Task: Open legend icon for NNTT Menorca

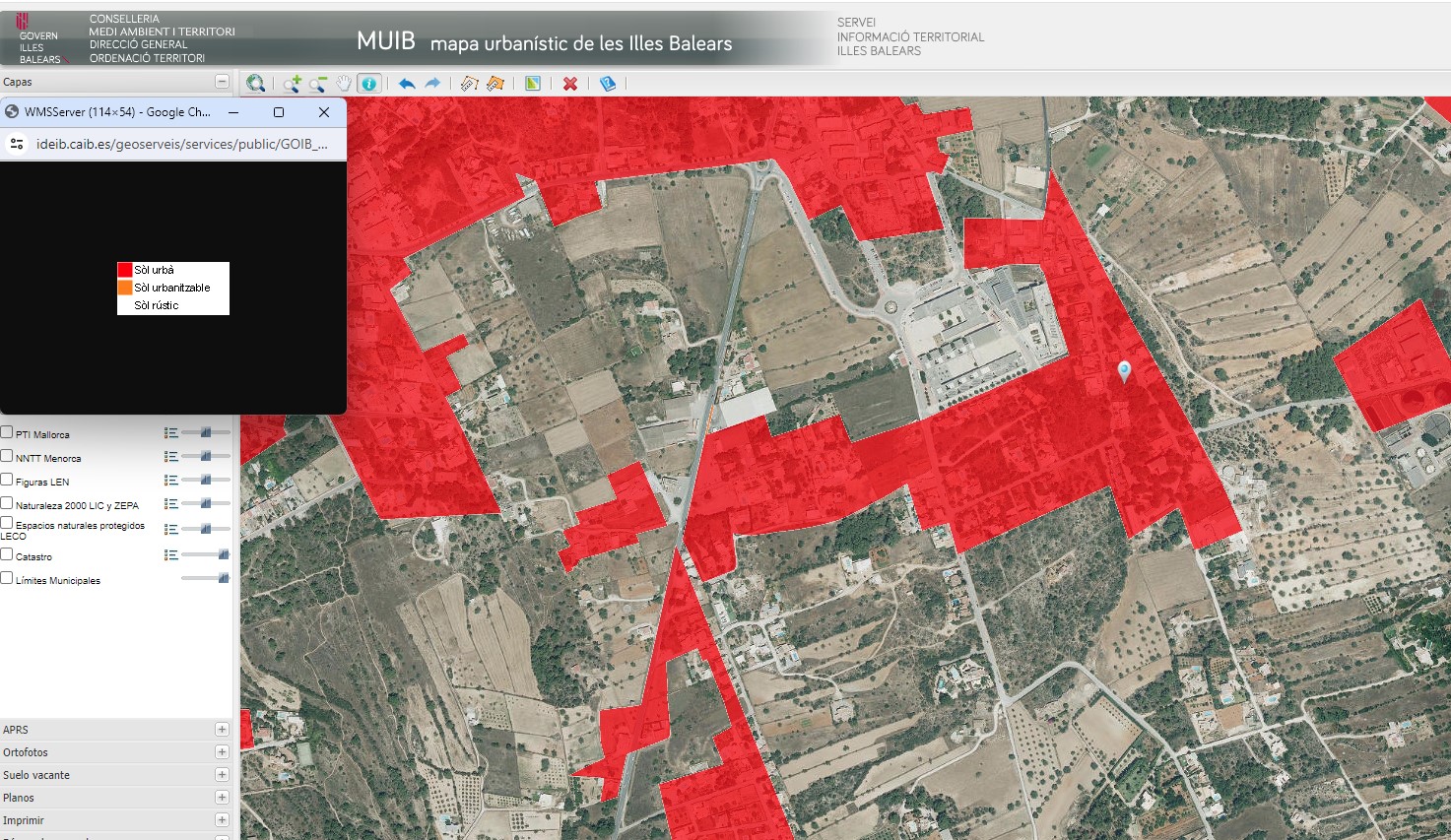Action: coord(171,456)
